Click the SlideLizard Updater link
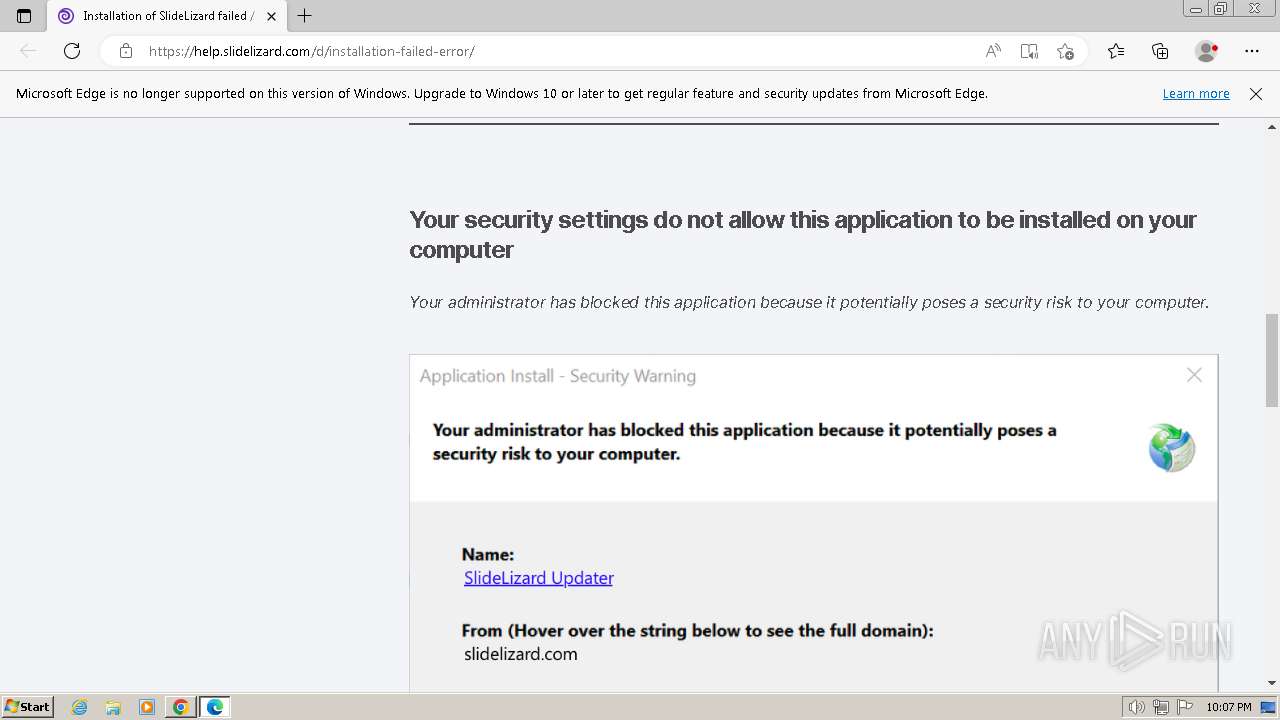Viewport: 1280px width, 720px height. (x=538, y=578)
